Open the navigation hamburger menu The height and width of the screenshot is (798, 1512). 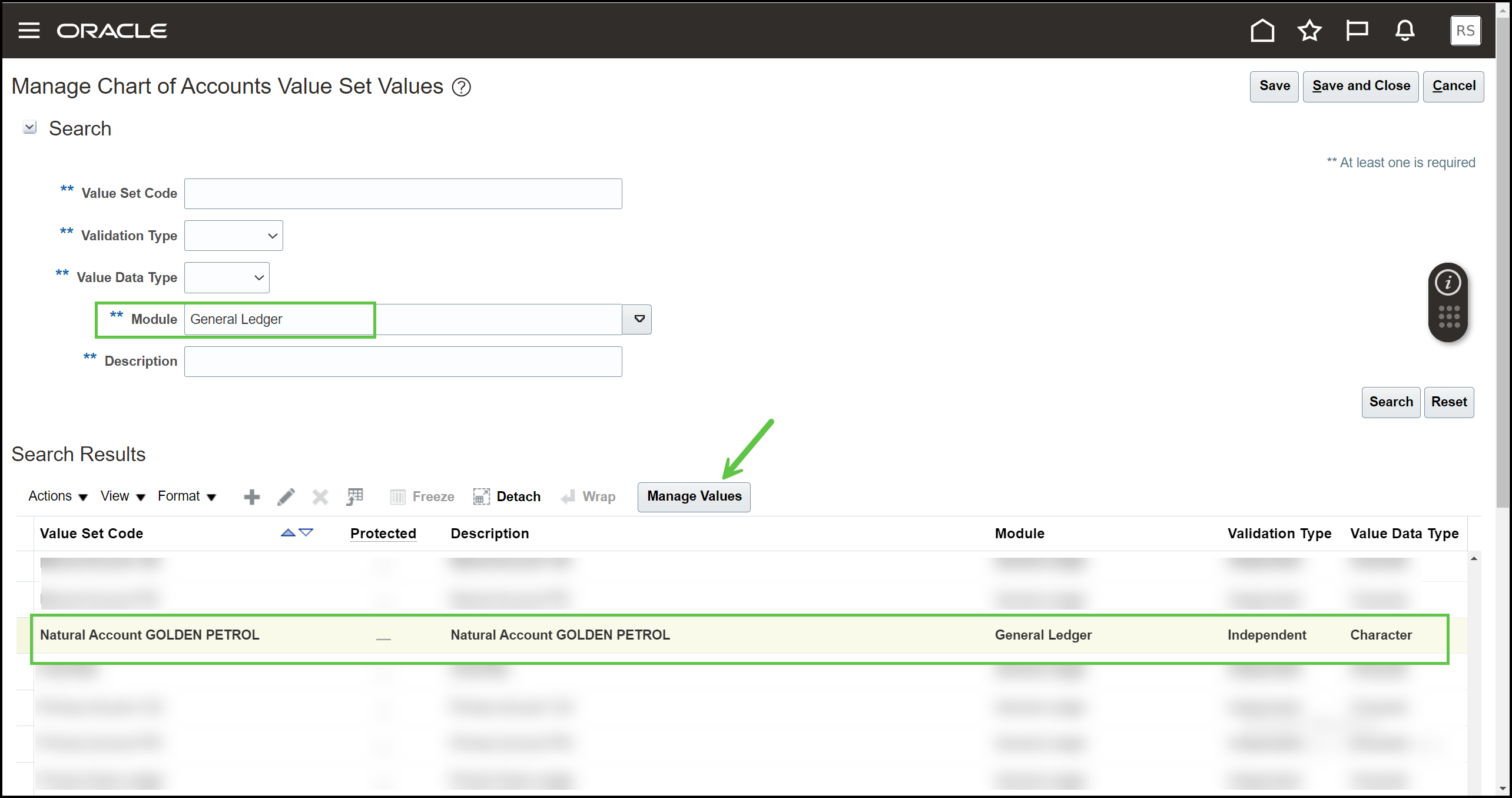[x=28, y=30]
